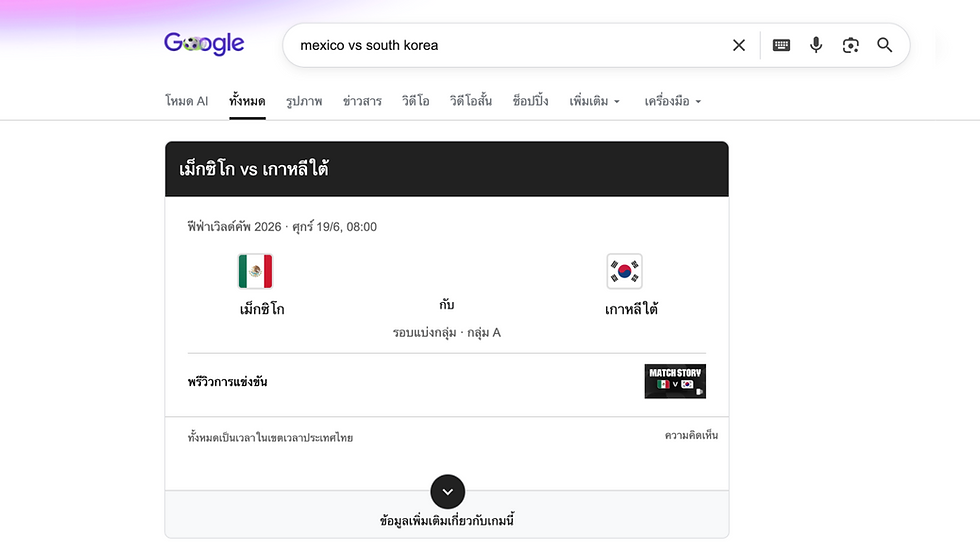Click the South Korea flag icon
Screen dimensions: 980x551
coord(624,271)
